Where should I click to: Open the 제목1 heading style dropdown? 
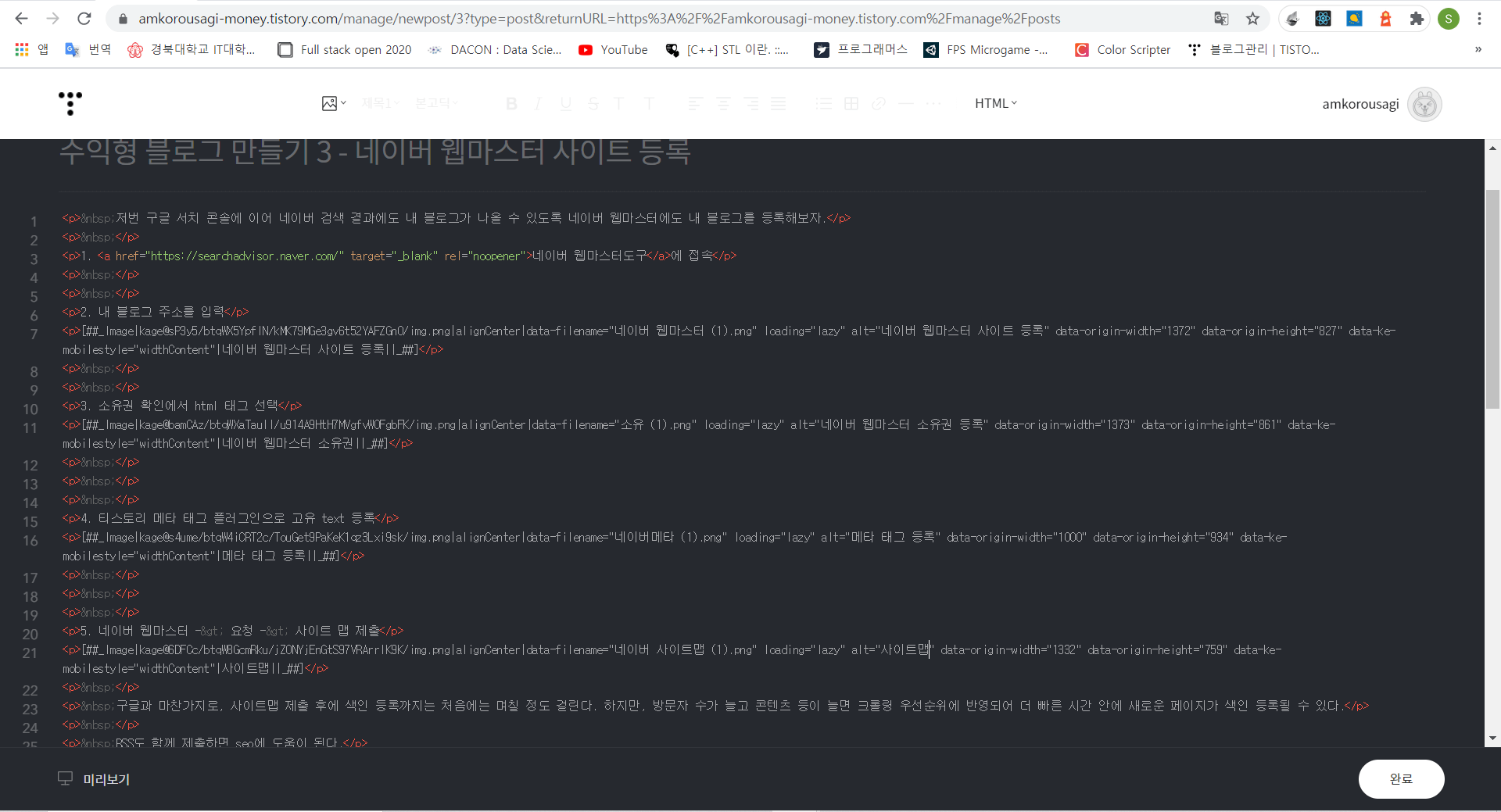[x=381, y=103]
